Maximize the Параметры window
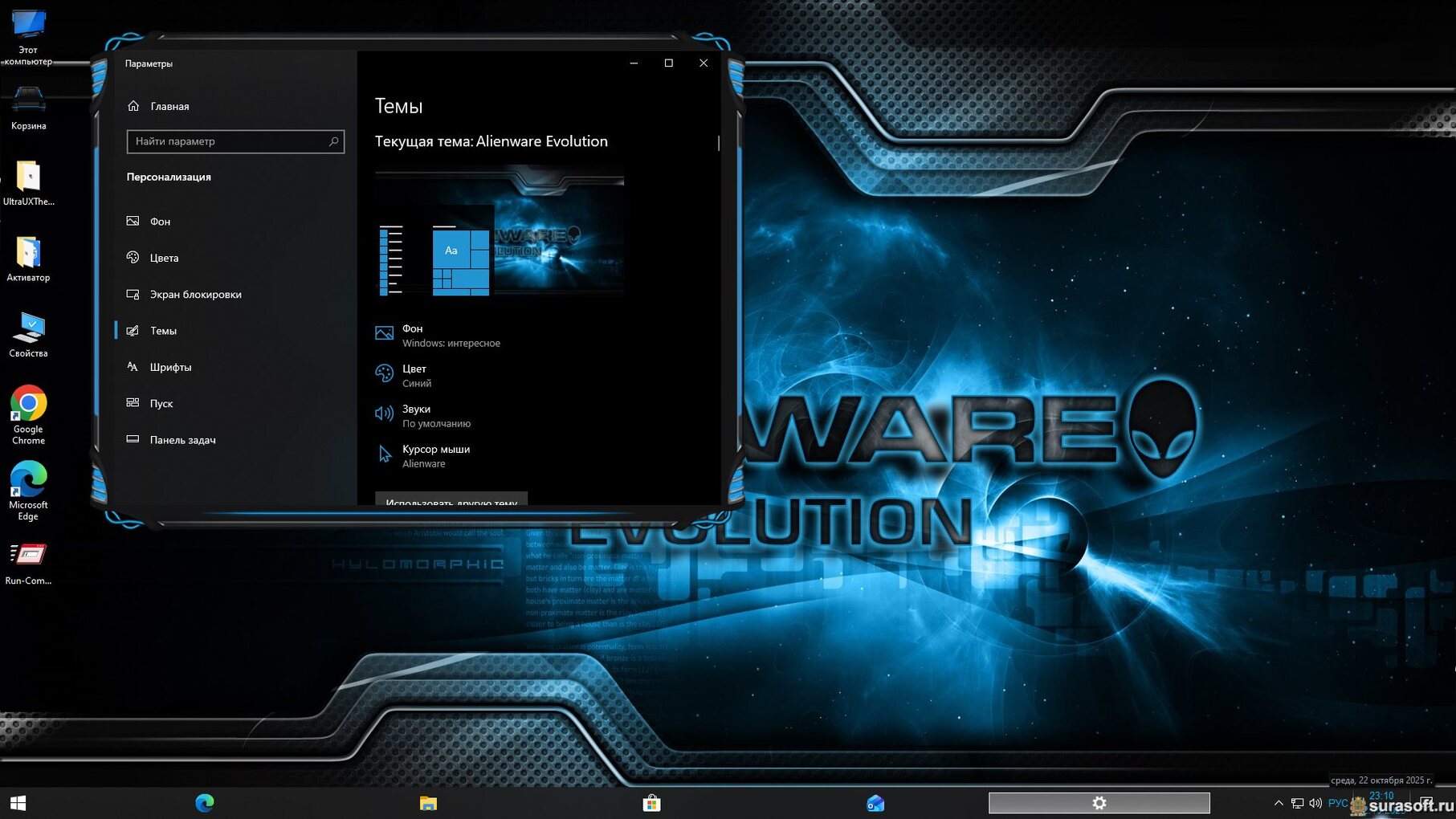Viewport: 1456px width, 819px height. (x=668, y=63)
